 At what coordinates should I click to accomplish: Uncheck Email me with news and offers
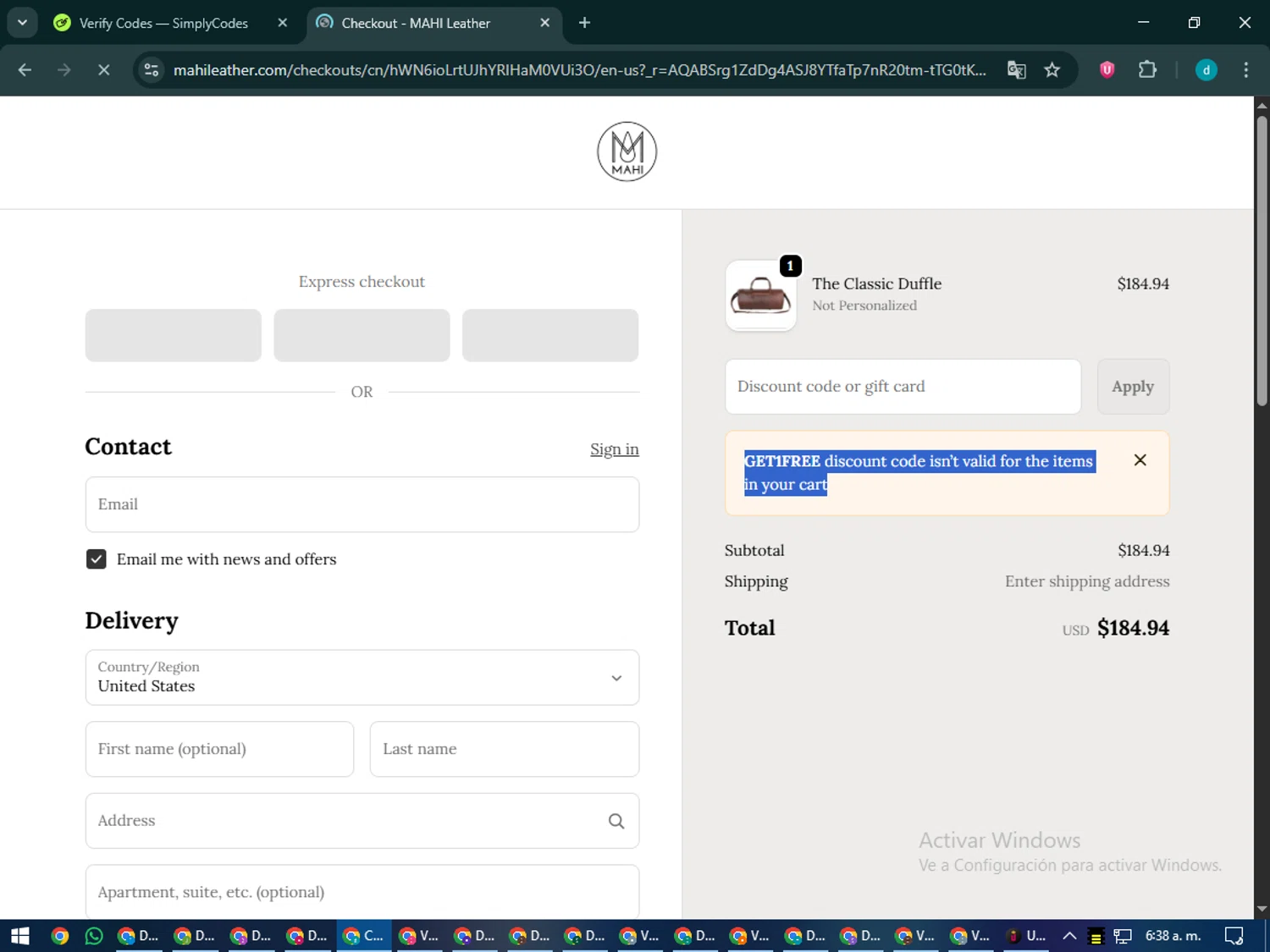pyautogui.click(x=96, y=559)
